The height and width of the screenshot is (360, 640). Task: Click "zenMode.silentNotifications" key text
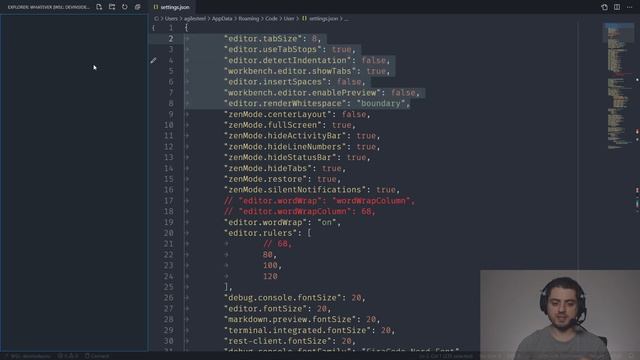coord(295,190)
